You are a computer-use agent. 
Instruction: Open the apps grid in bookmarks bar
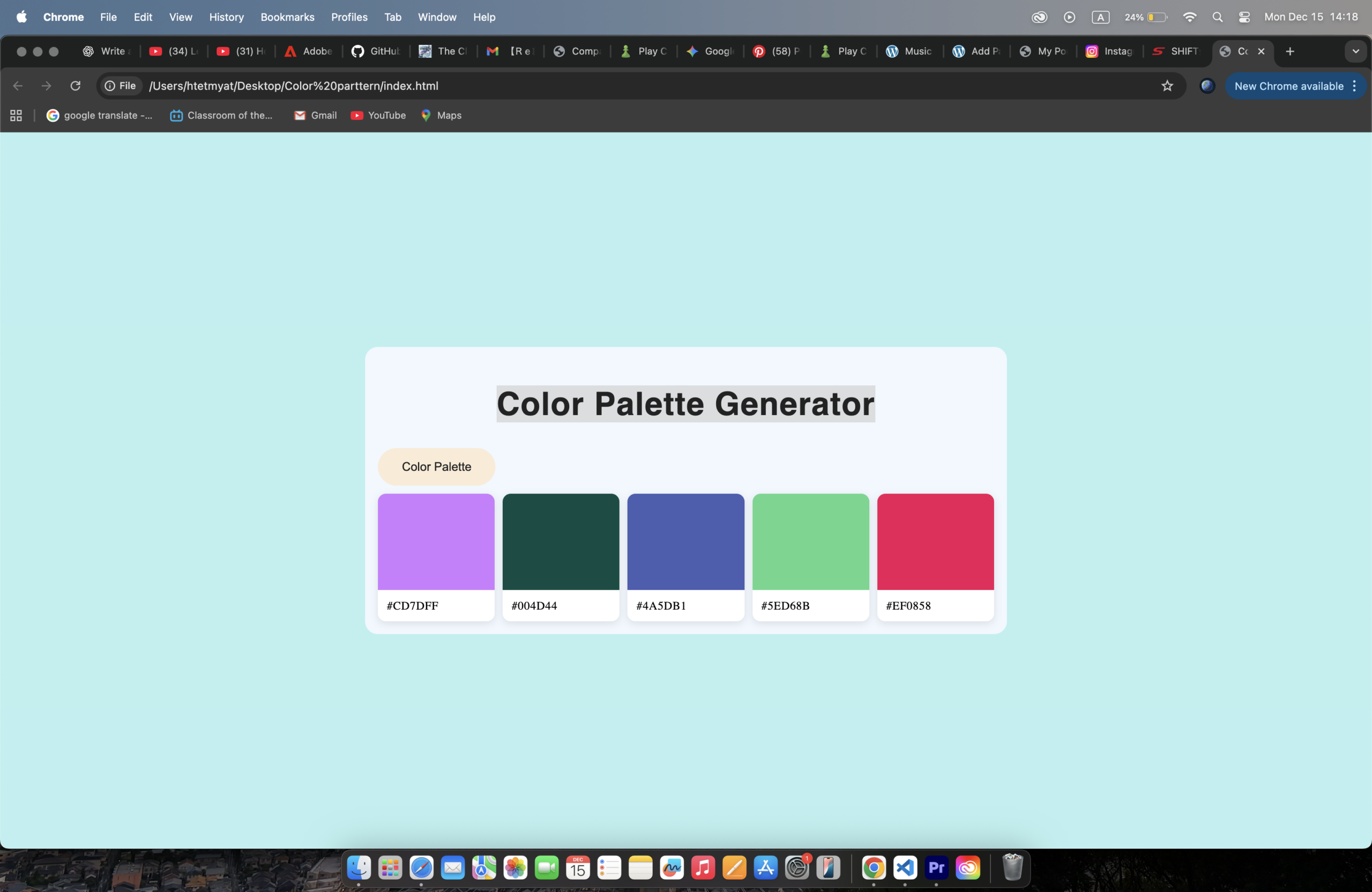point(16,115)
